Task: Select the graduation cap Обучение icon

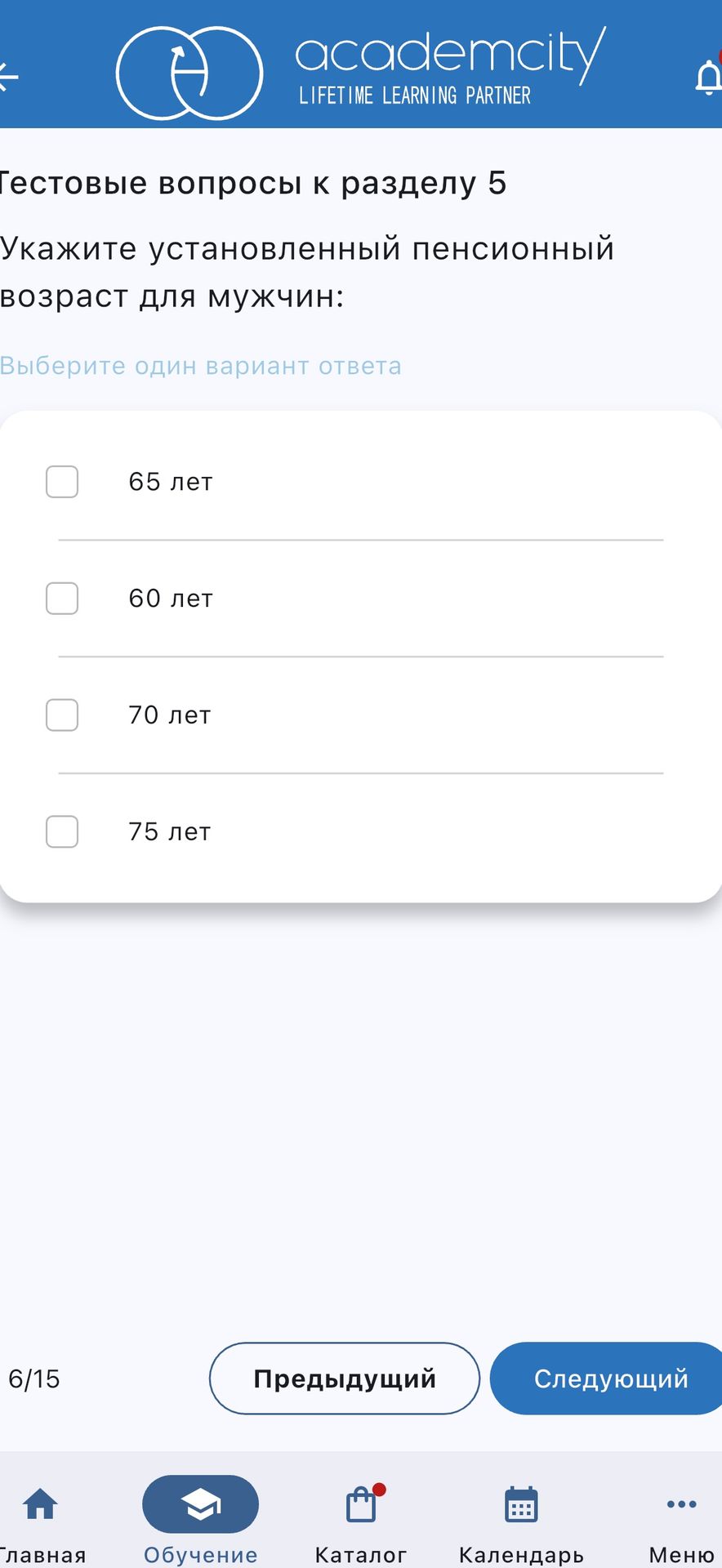Action: [x=200, y=1503]
